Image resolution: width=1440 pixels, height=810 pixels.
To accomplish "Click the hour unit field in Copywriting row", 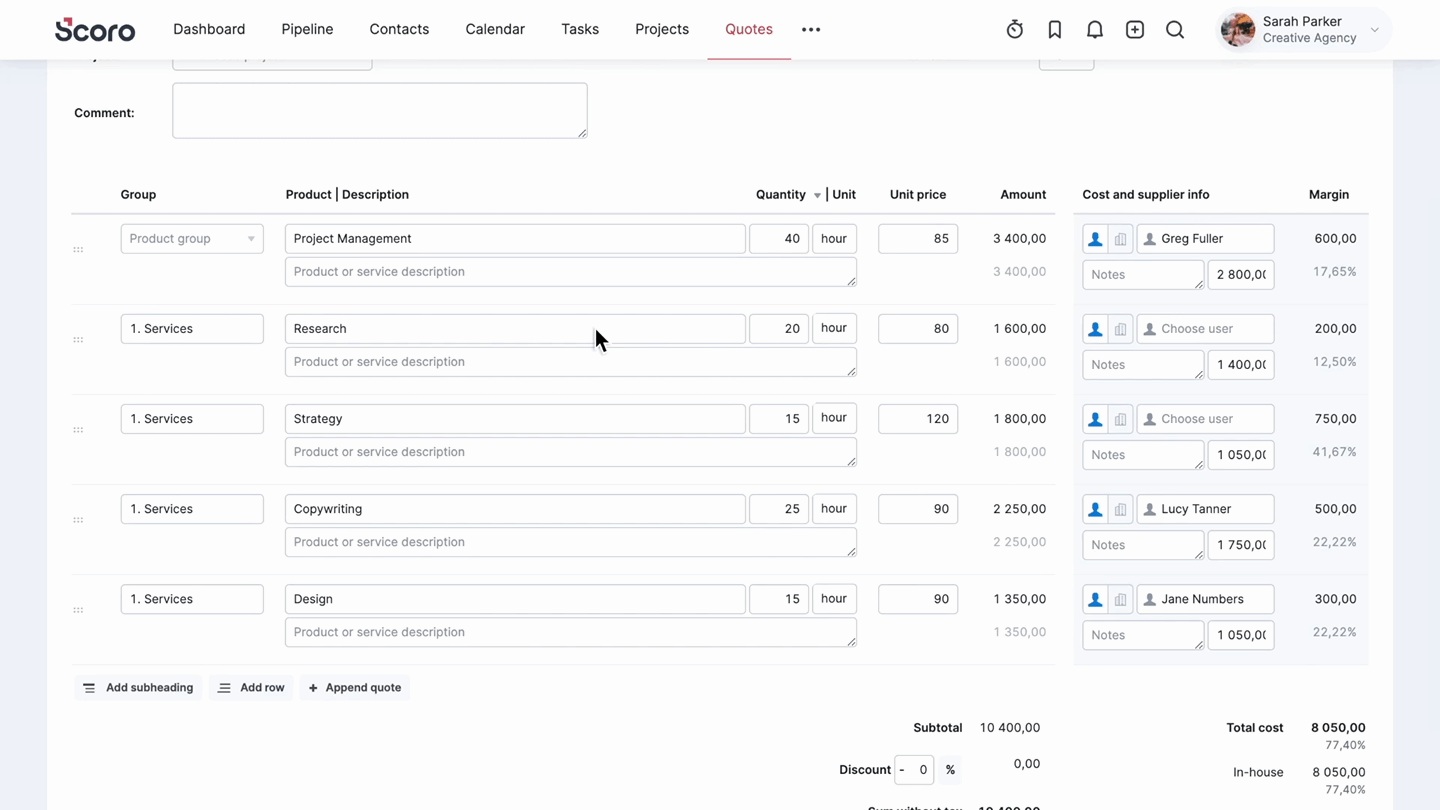I will click(x=834, y=509).
